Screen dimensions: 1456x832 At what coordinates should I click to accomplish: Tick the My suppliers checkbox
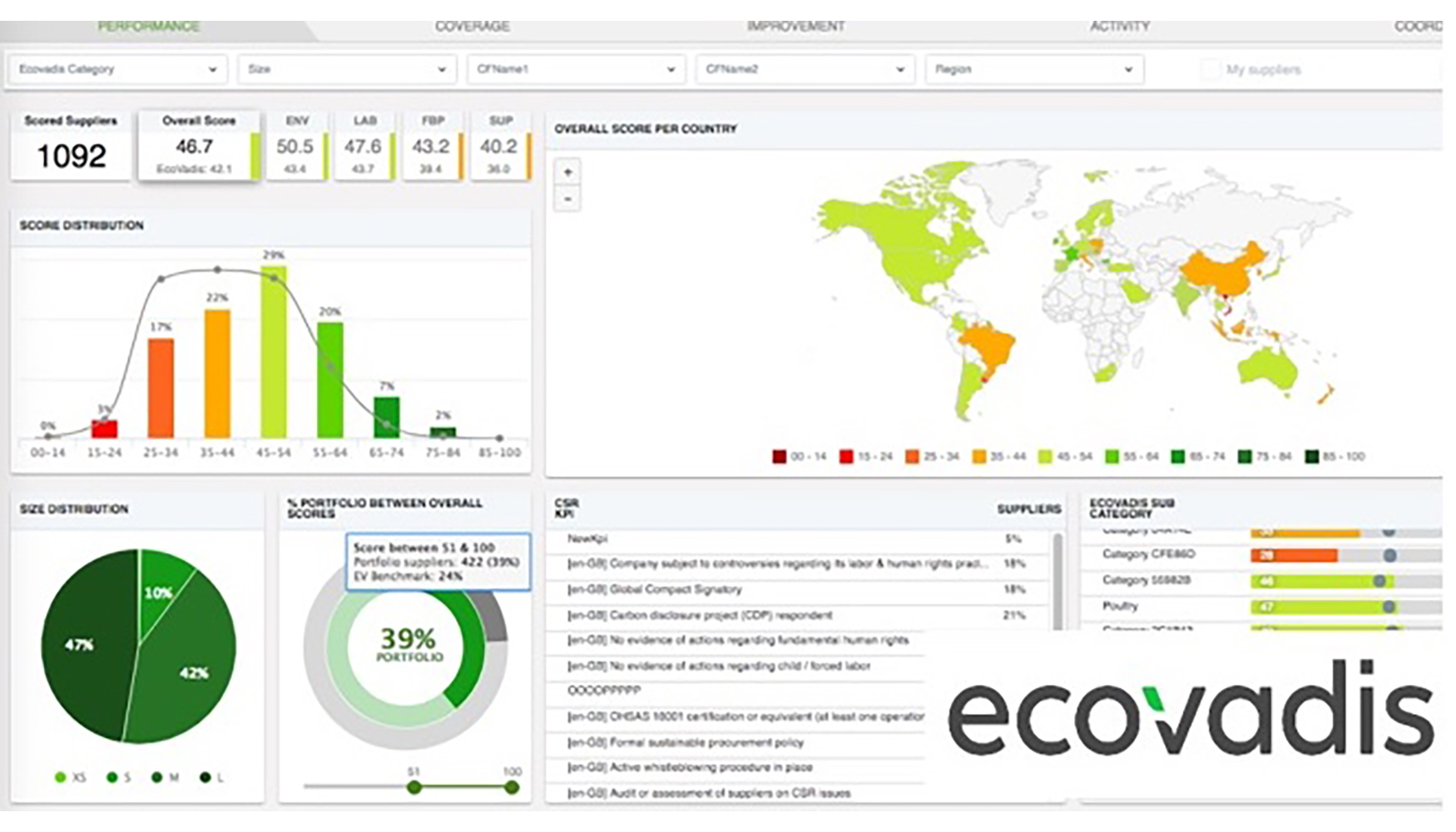click(1211, 69)
